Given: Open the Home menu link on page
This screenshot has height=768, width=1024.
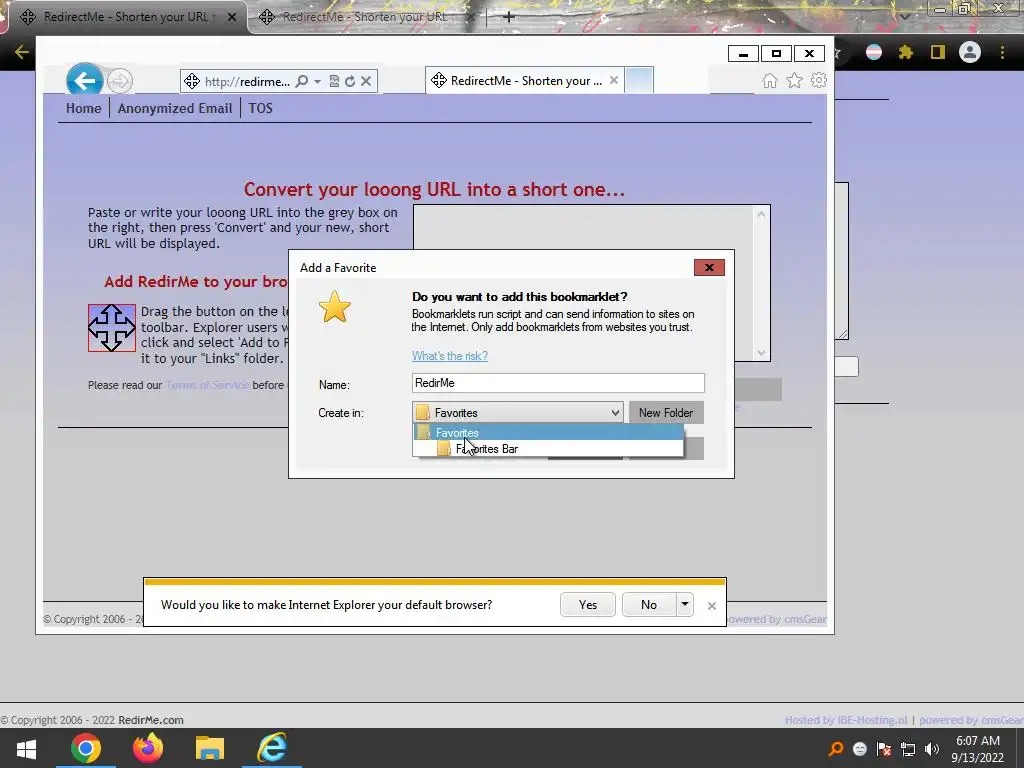Looking at the screenshot, I should 84,108.
